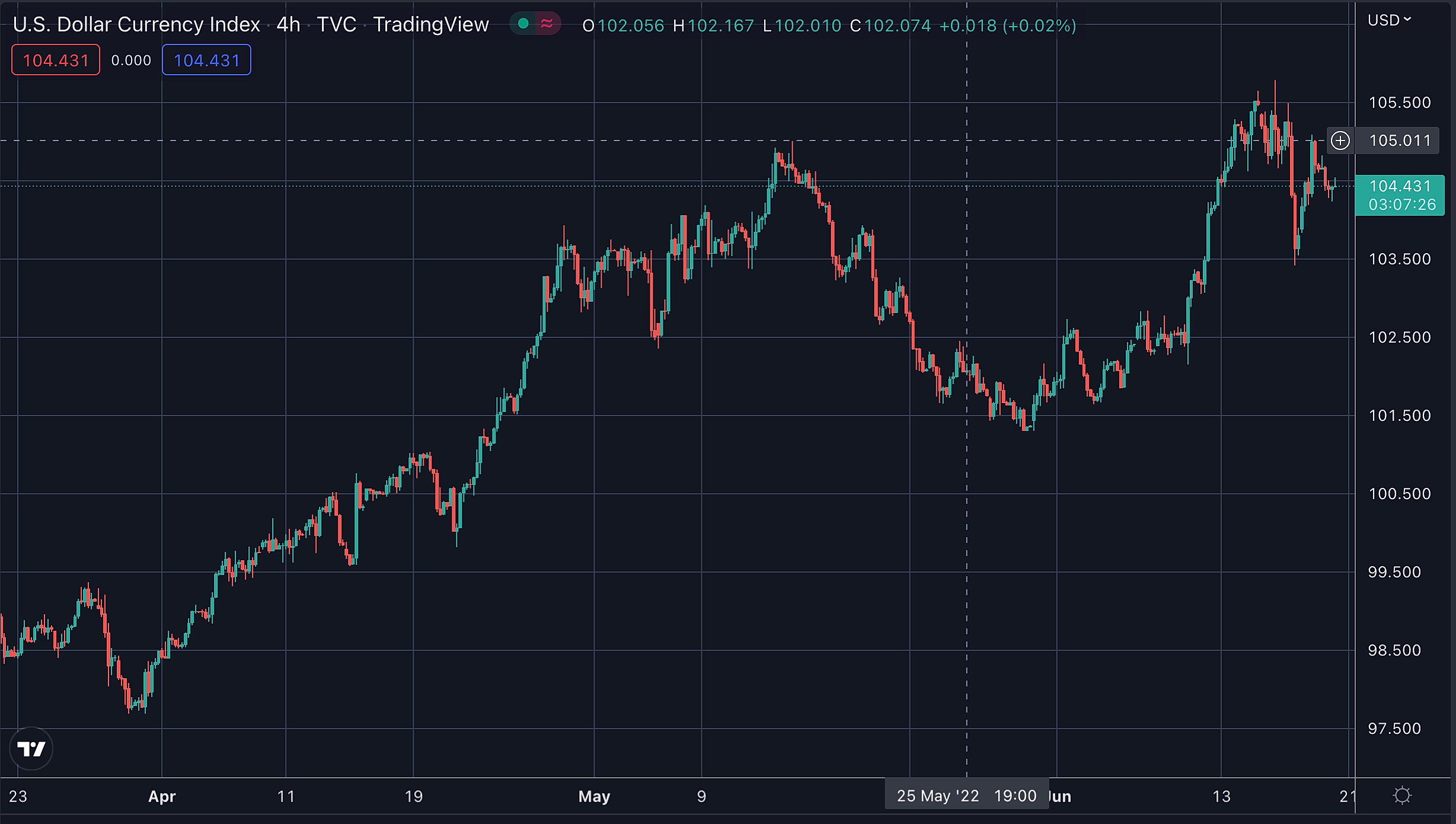This screenshot has height=824, width=1456.
Task: Click the TVC exchange label
Action: point(336,24)
